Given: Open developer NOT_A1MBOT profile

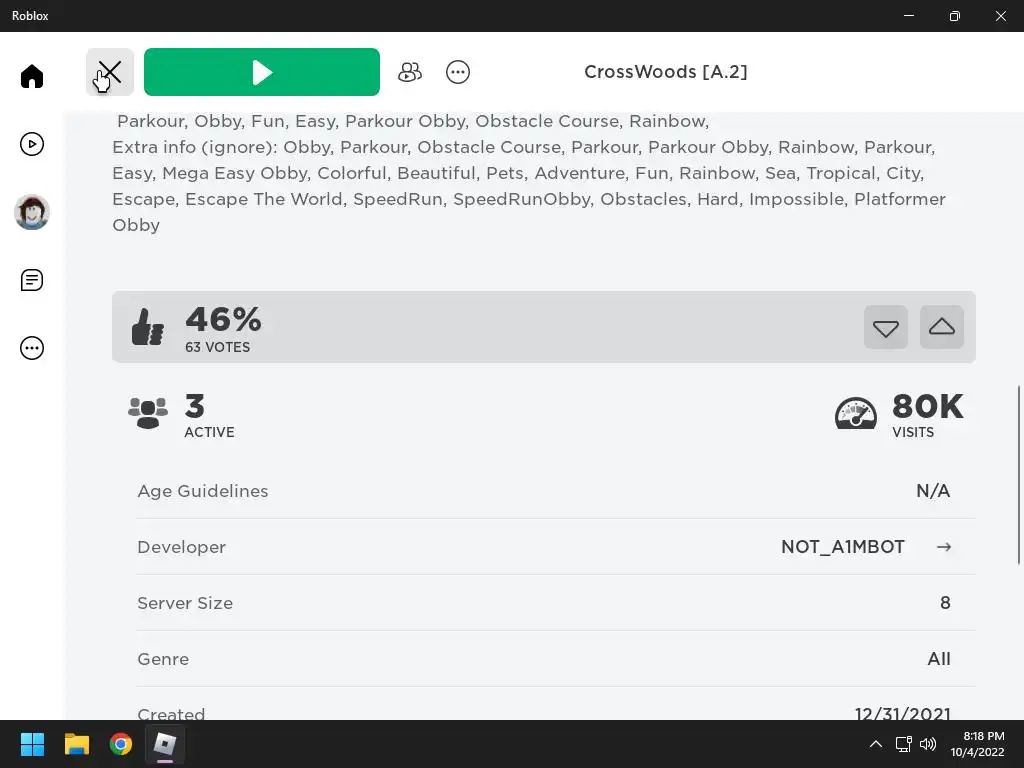Looking at the screenshot, I should (842, 547).
